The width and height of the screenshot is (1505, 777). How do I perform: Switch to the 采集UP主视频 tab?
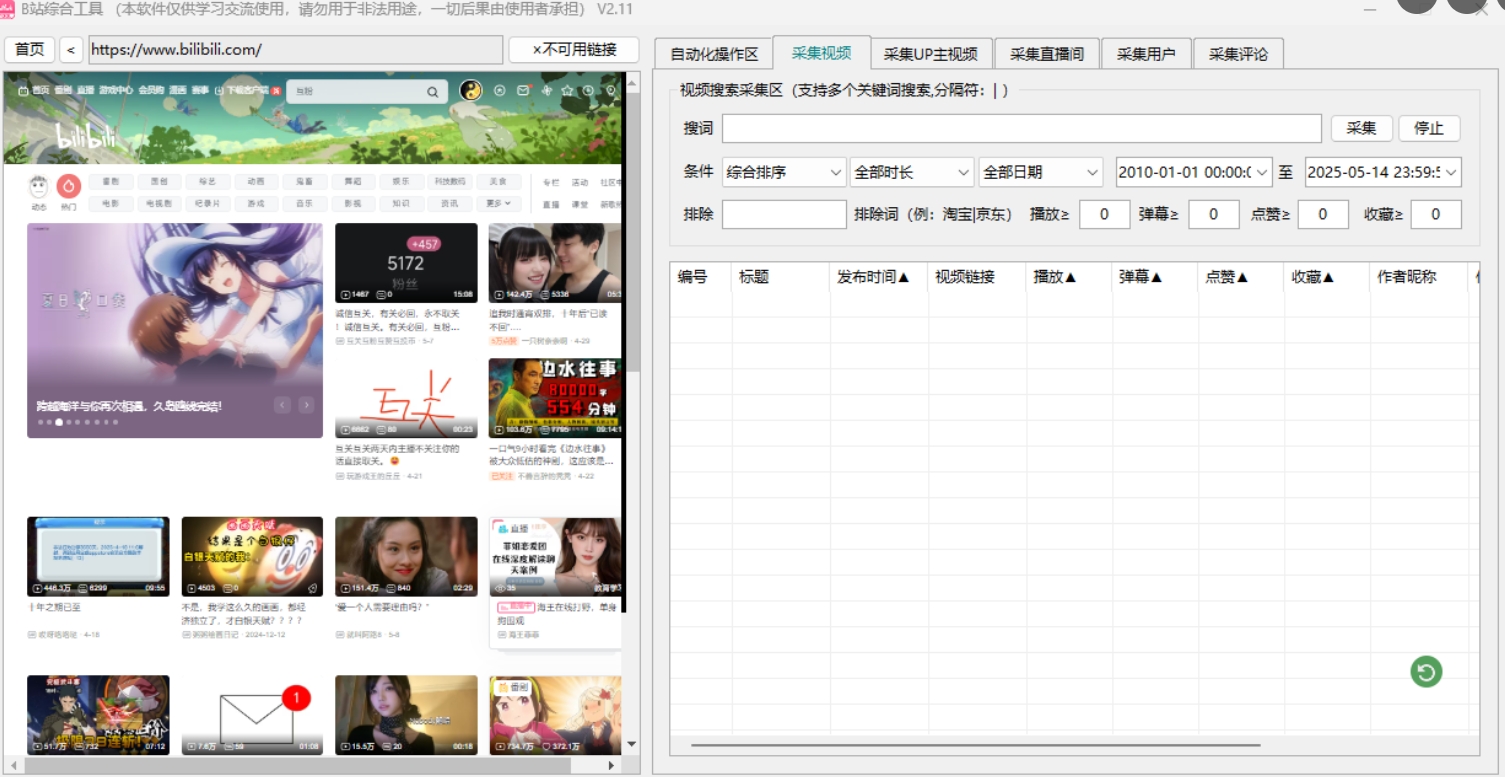[x=930, y=54]
